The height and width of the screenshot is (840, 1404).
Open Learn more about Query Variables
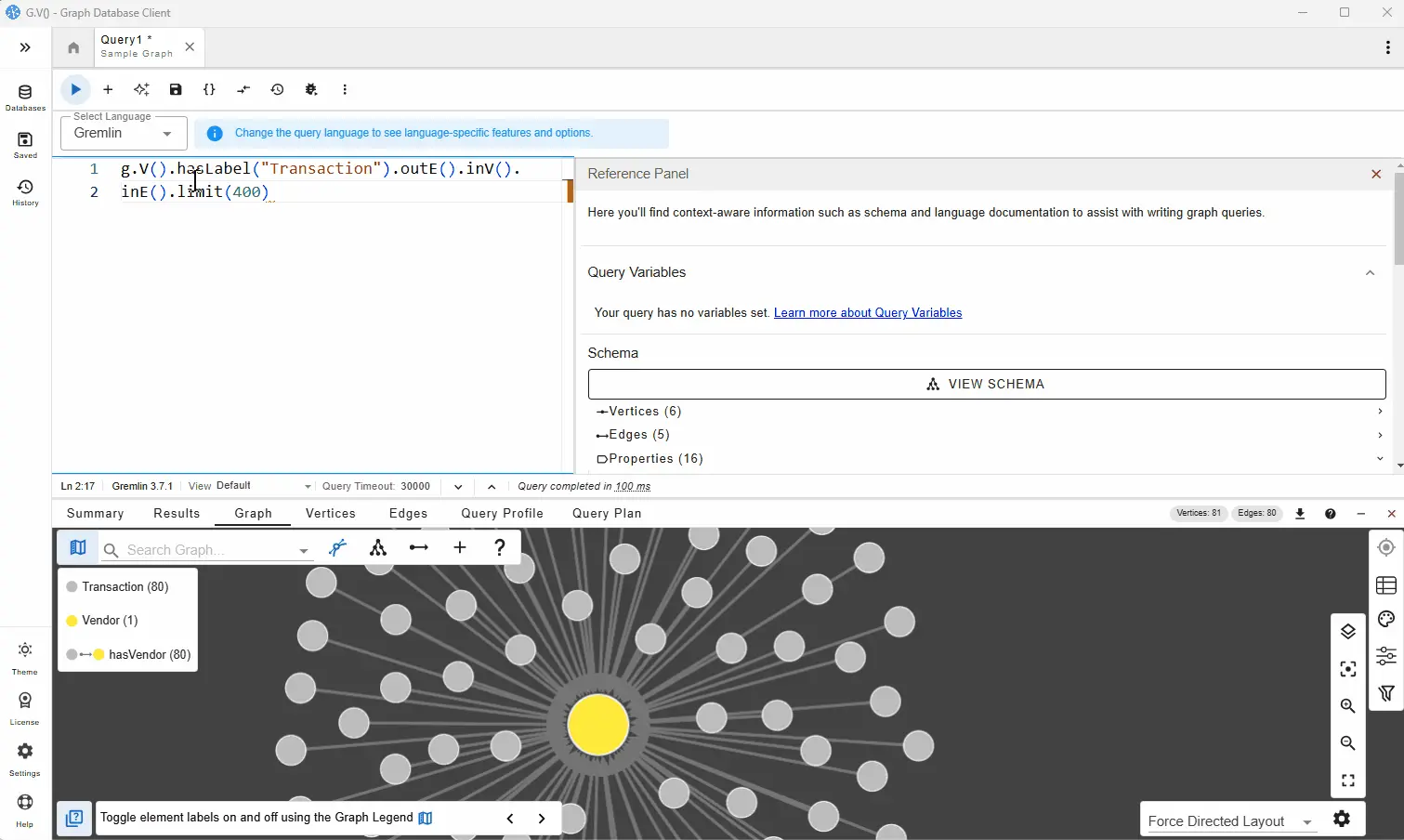point(867,312)
